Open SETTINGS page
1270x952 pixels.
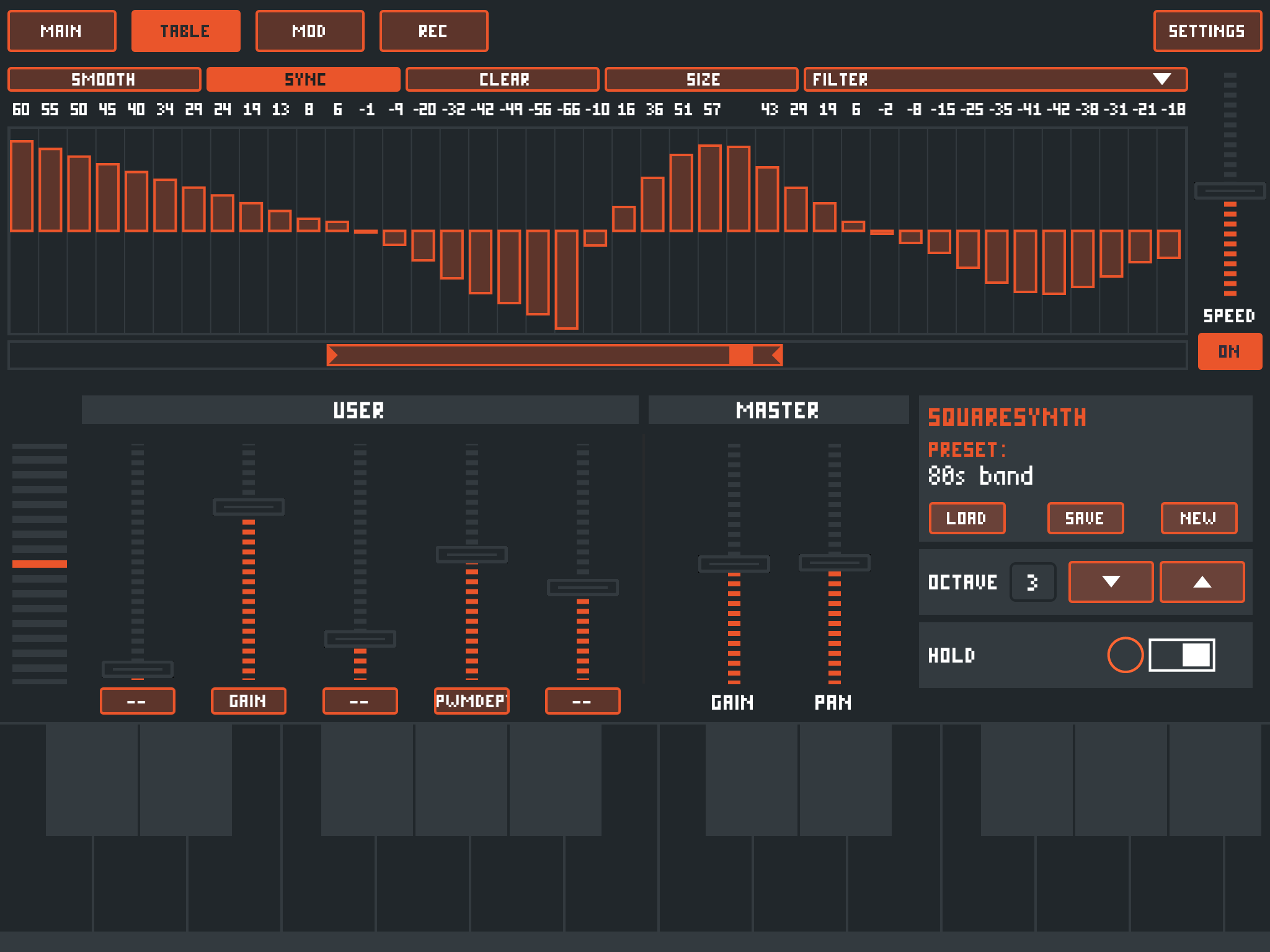pyautogui.click(x=1207, y=31)
